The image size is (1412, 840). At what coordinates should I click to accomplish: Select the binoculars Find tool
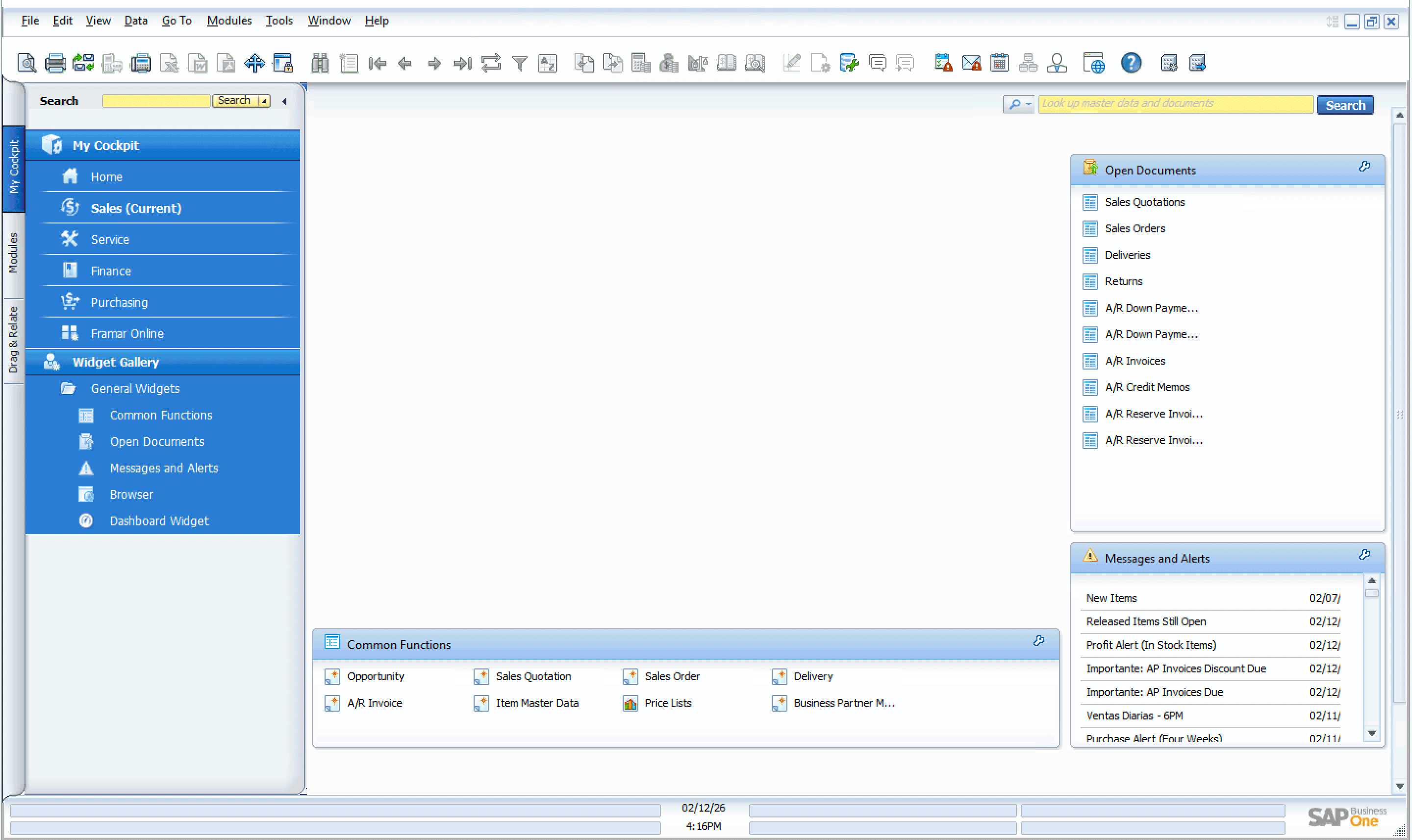(321, 62)
